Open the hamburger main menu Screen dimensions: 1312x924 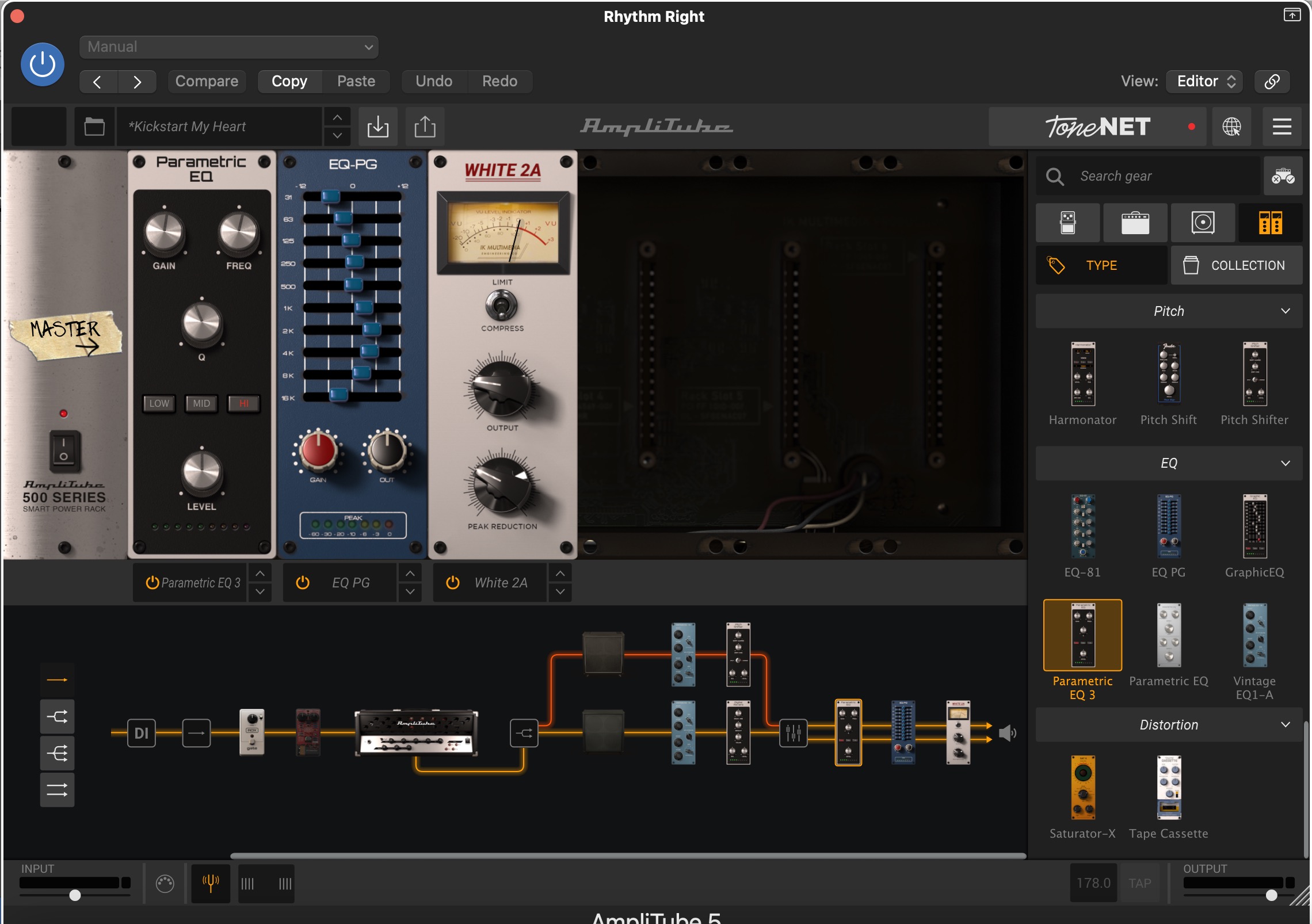[x=1282, y=127]
